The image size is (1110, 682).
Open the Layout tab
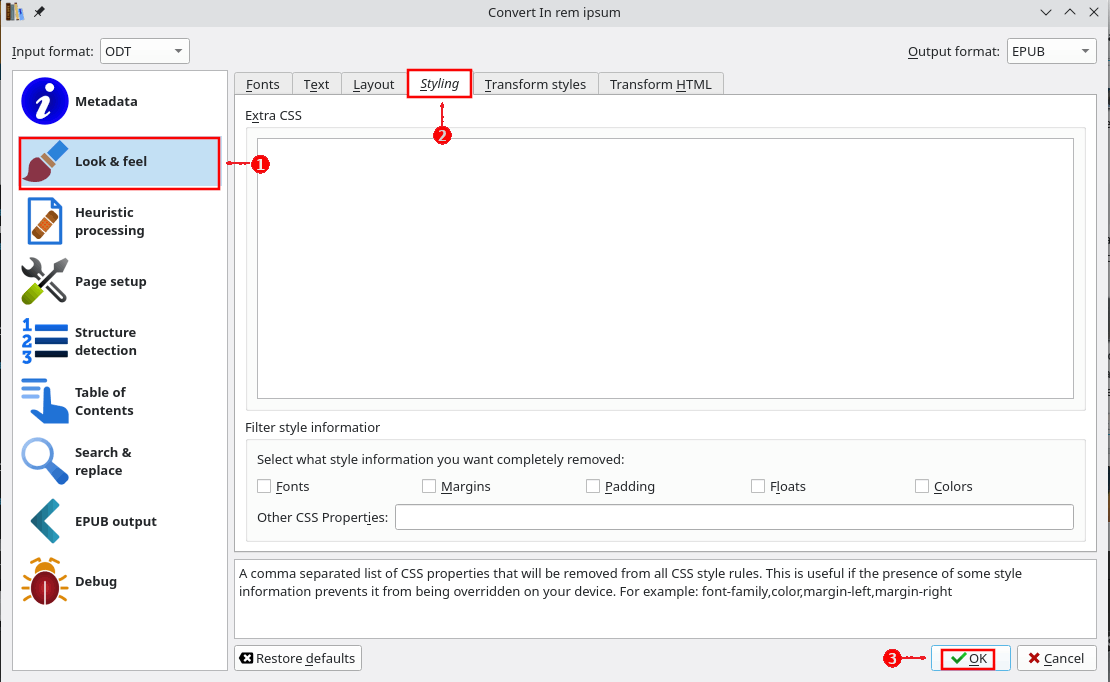(x=373, y=85)
